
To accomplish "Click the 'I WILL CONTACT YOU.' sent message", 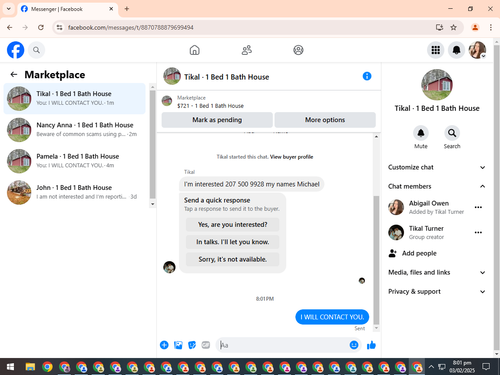I will (x=332, y=317).
